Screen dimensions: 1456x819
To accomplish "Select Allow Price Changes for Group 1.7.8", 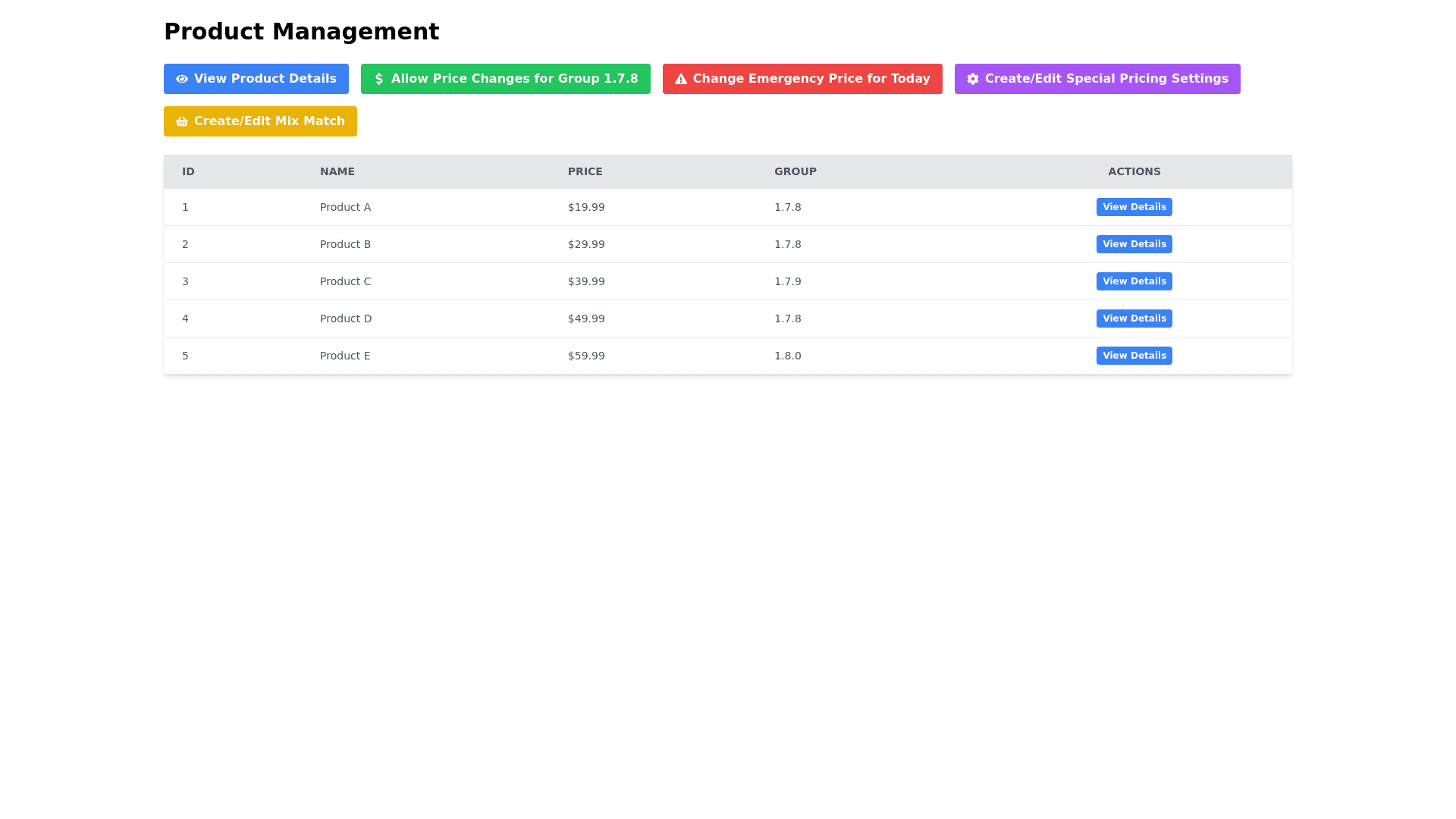I will pos(505,79).
